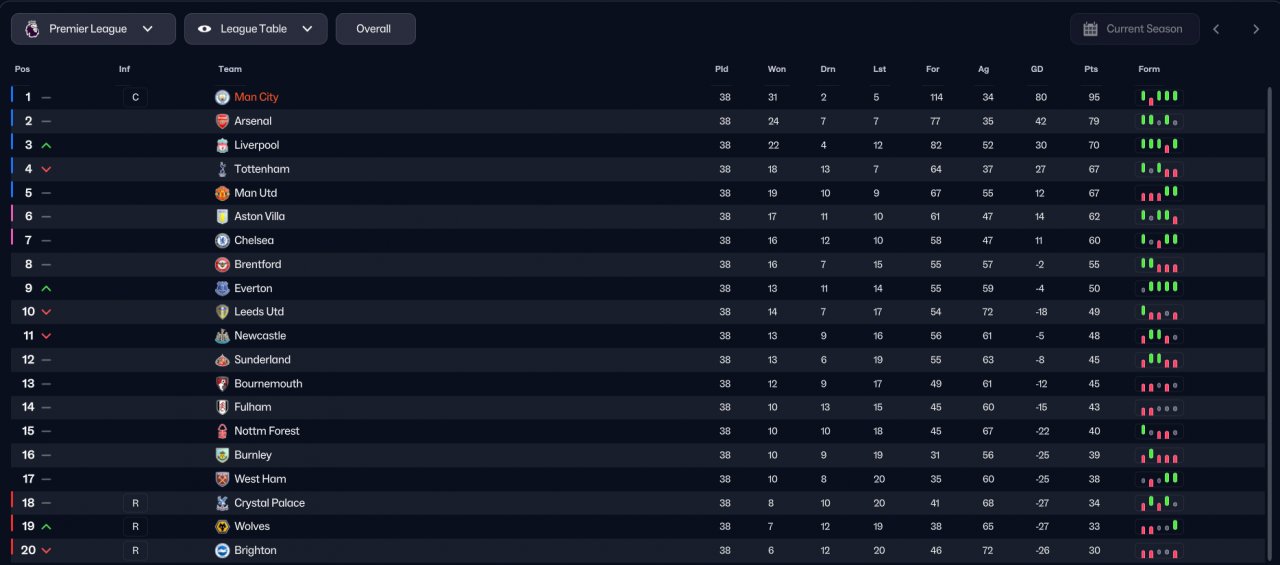
Task: Click the Liverpool club badge icon
Action: click(x=222, y=145)
